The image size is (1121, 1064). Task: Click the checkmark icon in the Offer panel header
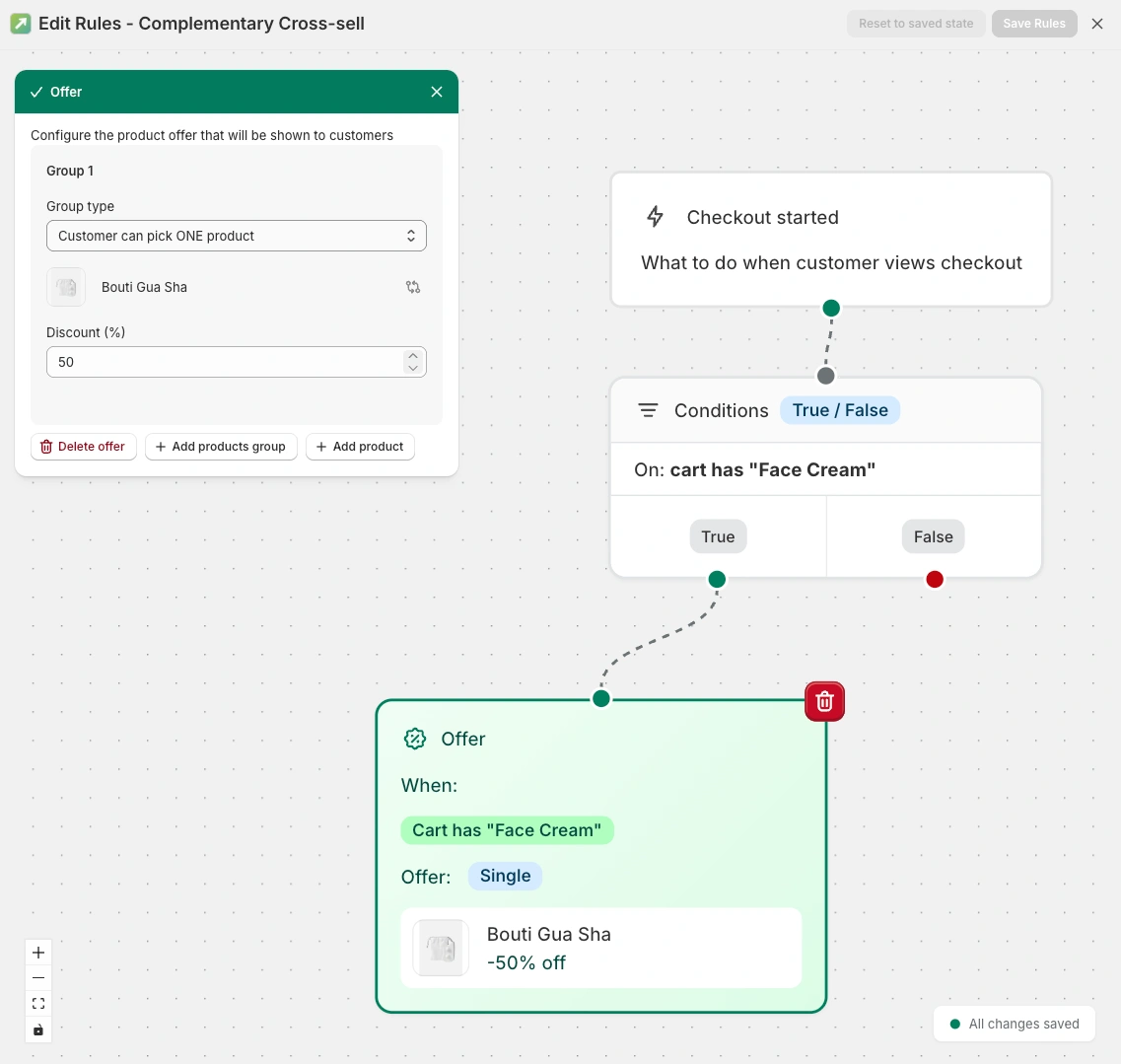click(36, 91)
